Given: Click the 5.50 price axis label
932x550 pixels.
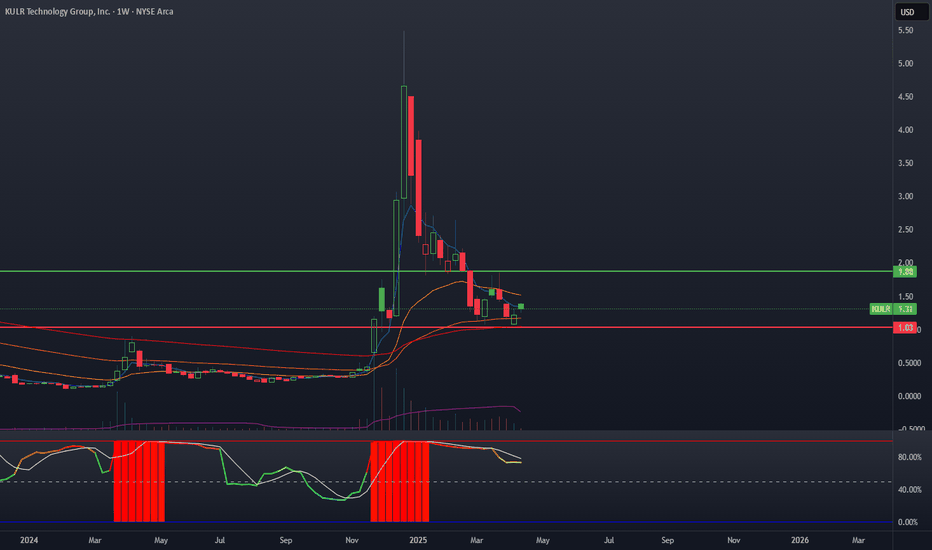Looking at the screenshot, I should [906, 30].
